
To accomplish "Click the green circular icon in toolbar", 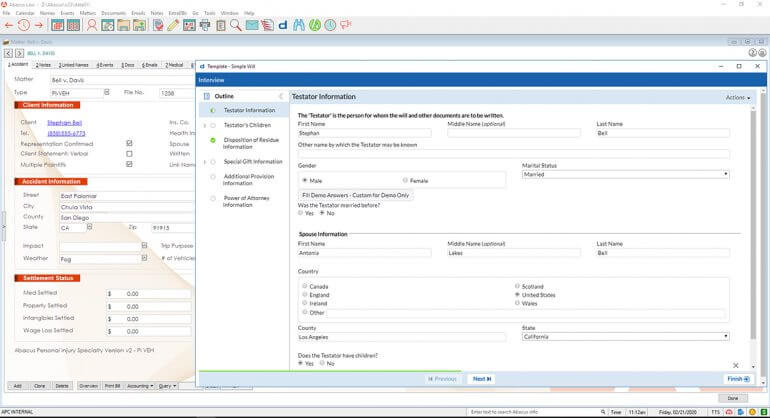I will coord(315,25).
